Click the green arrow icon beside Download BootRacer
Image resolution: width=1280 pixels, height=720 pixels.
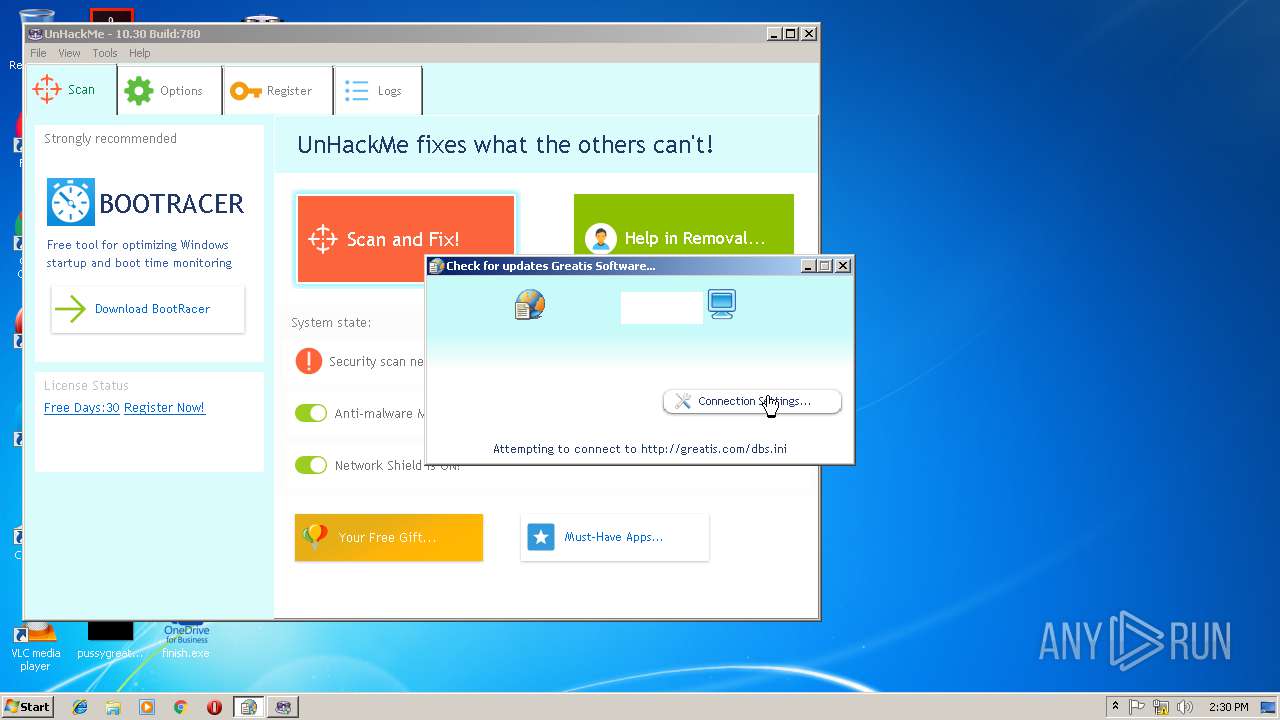tap(70, 309)
